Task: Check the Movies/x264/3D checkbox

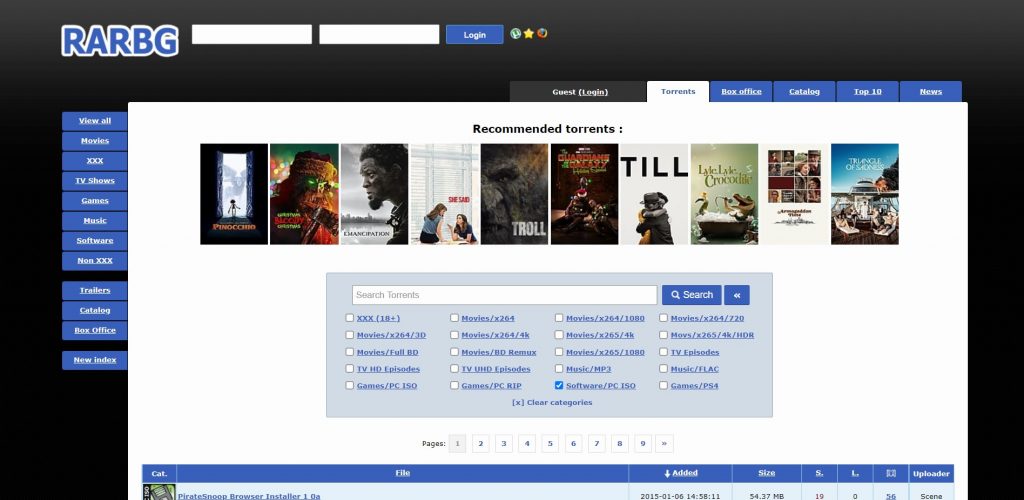Action: click(x=349, y=335)
